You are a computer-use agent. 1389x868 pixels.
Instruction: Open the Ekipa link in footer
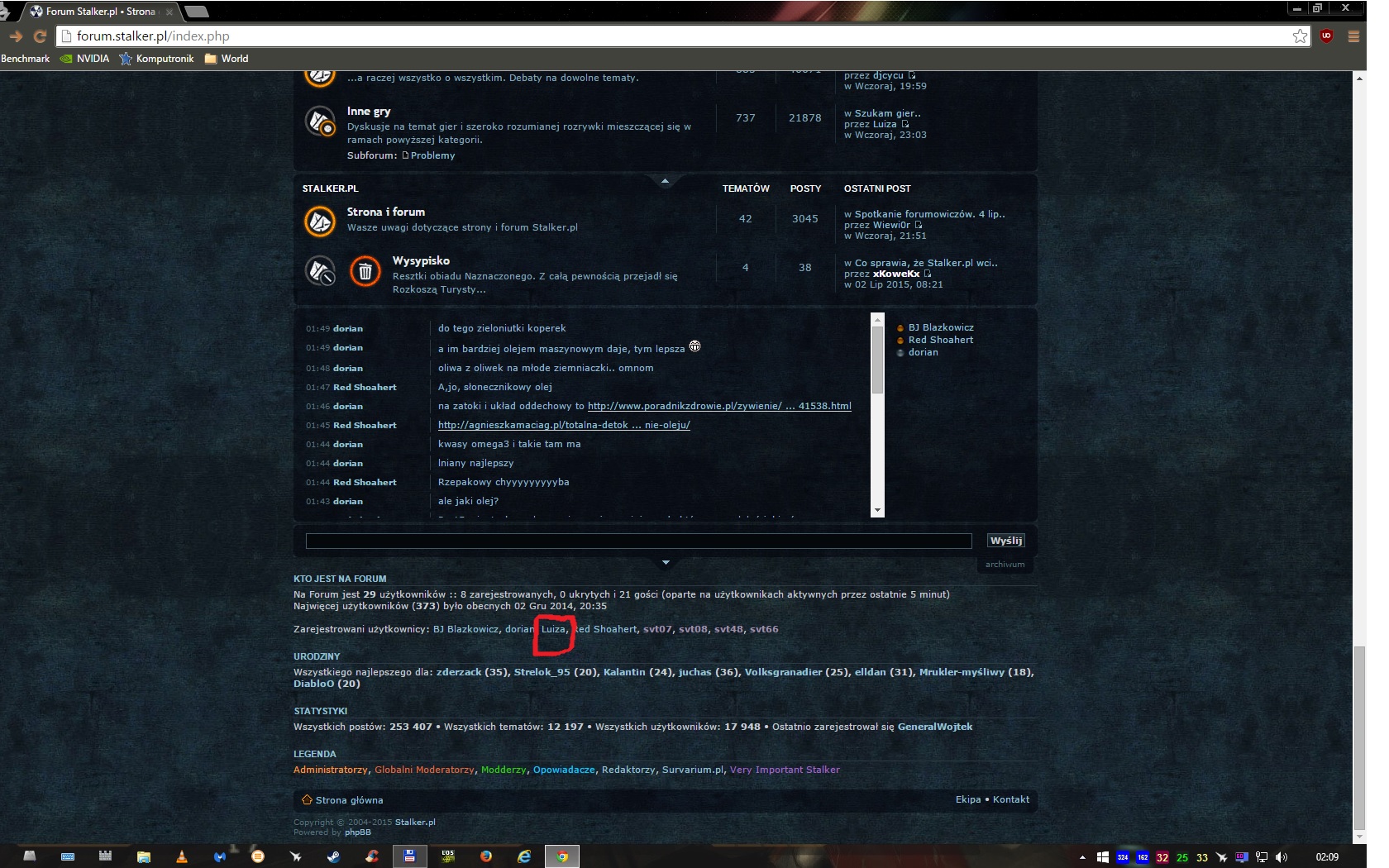click(968, 799)
